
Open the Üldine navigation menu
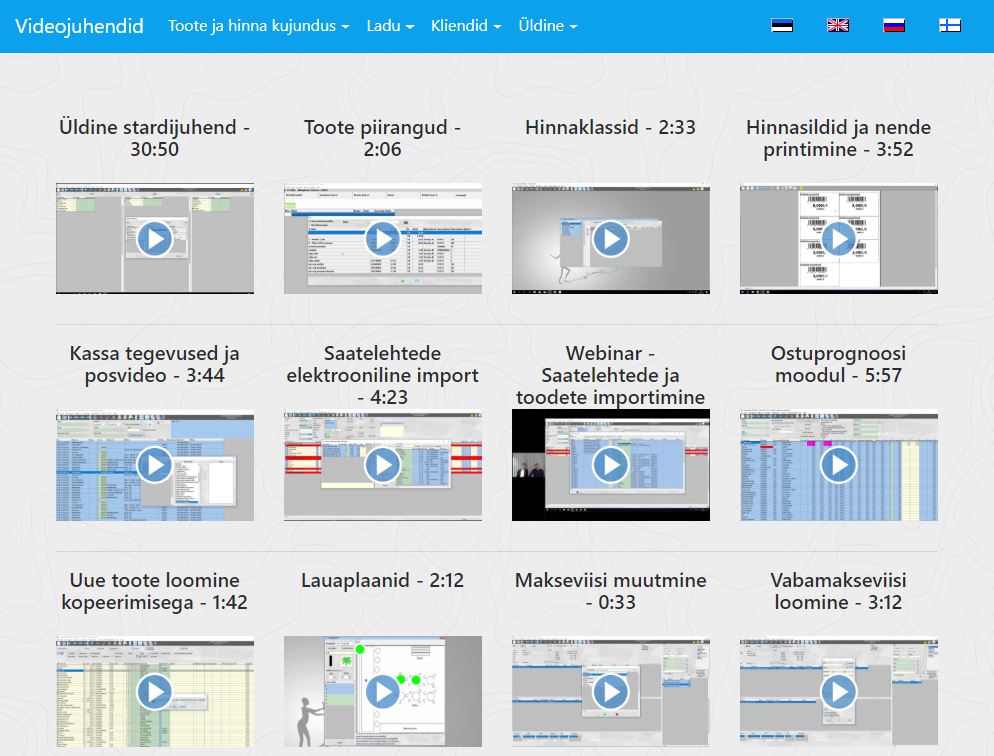point(547,26)
